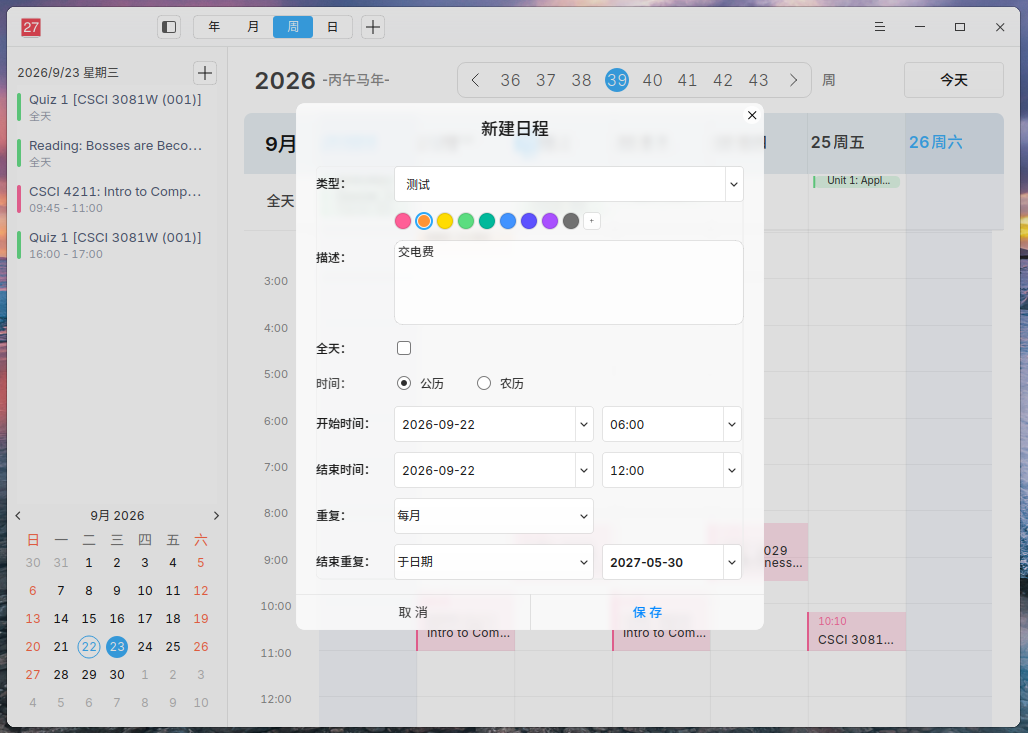
Task: Pick the light blue color swatch
Action: pos(508,221)
